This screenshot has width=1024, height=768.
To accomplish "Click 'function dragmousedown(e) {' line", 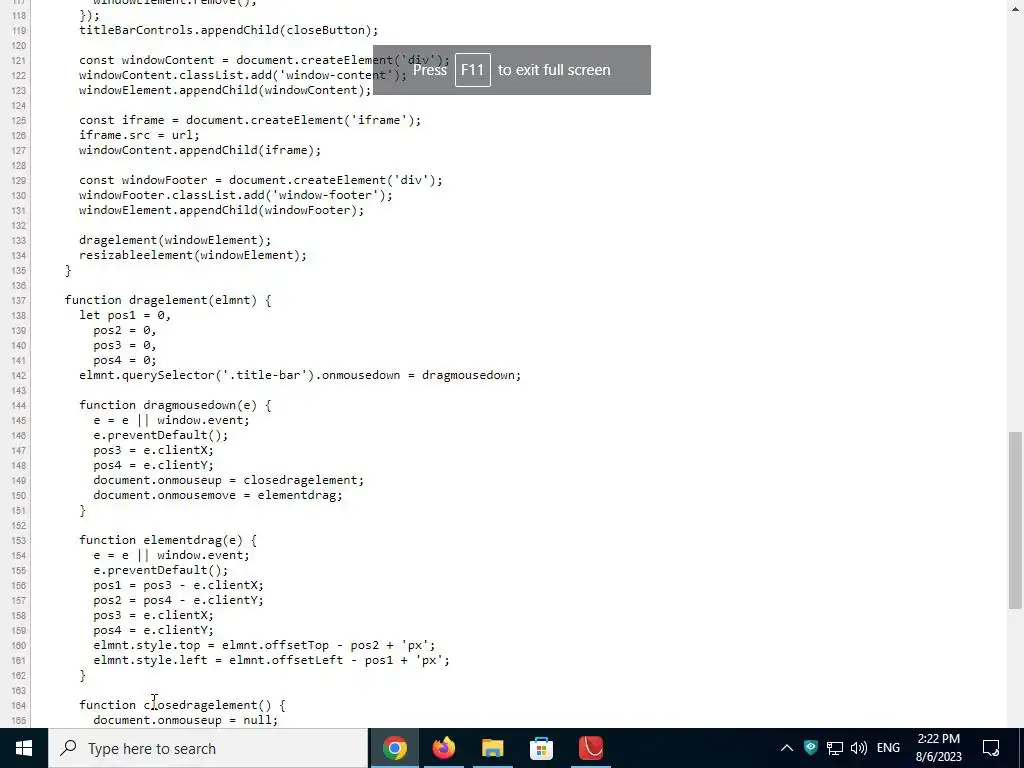I will tap(175, 405).
